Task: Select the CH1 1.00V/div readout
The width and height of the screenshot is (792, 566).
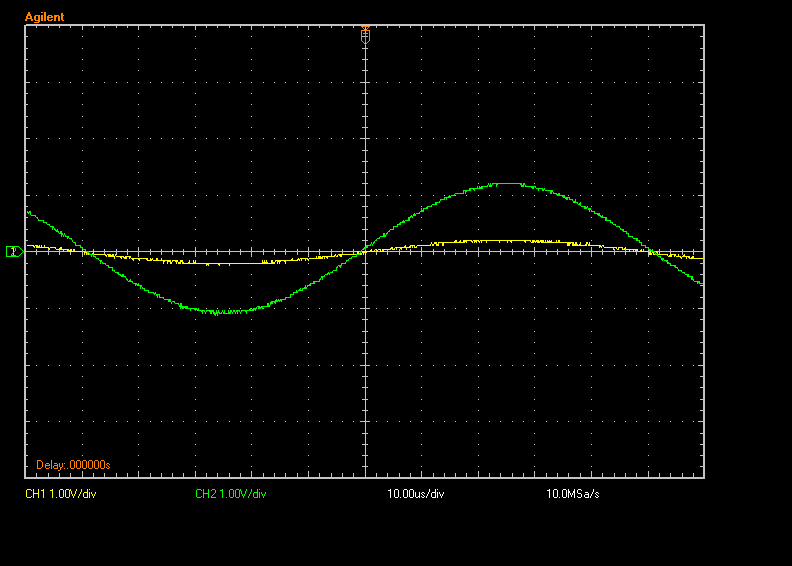Action: pos(61,494)
